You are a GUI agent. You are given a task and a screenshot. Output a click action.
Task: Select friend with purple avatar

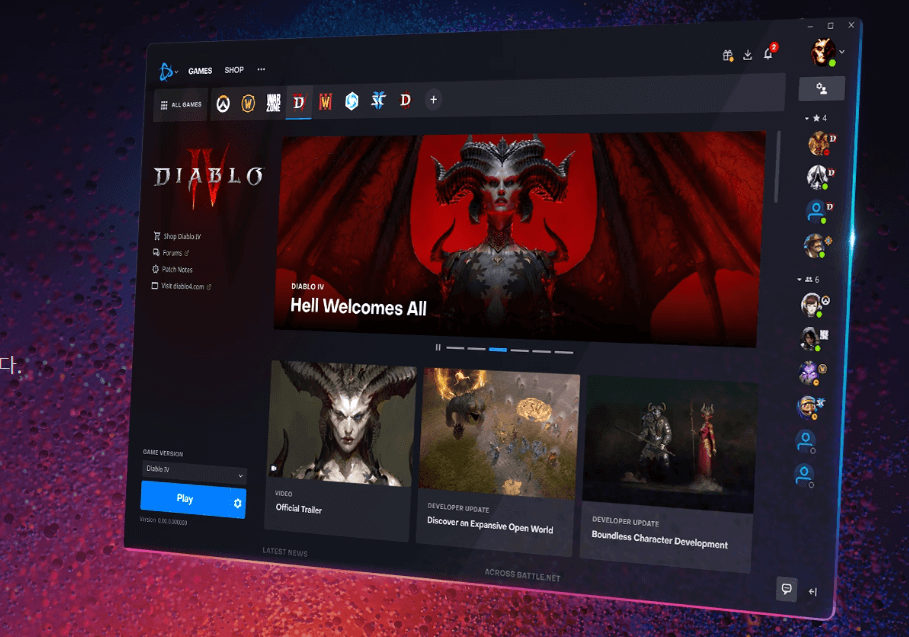pyautogui.click(x=810, y=373)
